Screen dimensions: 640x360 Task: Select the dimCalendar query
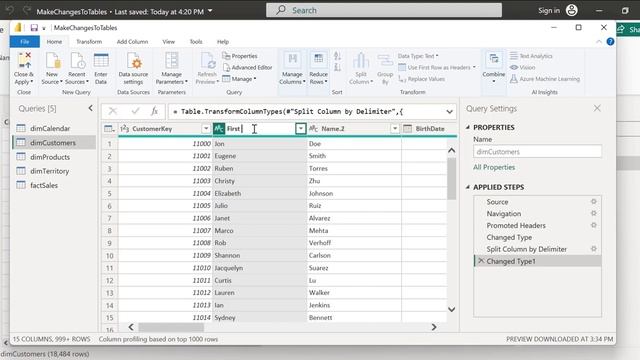coord(55,128)
